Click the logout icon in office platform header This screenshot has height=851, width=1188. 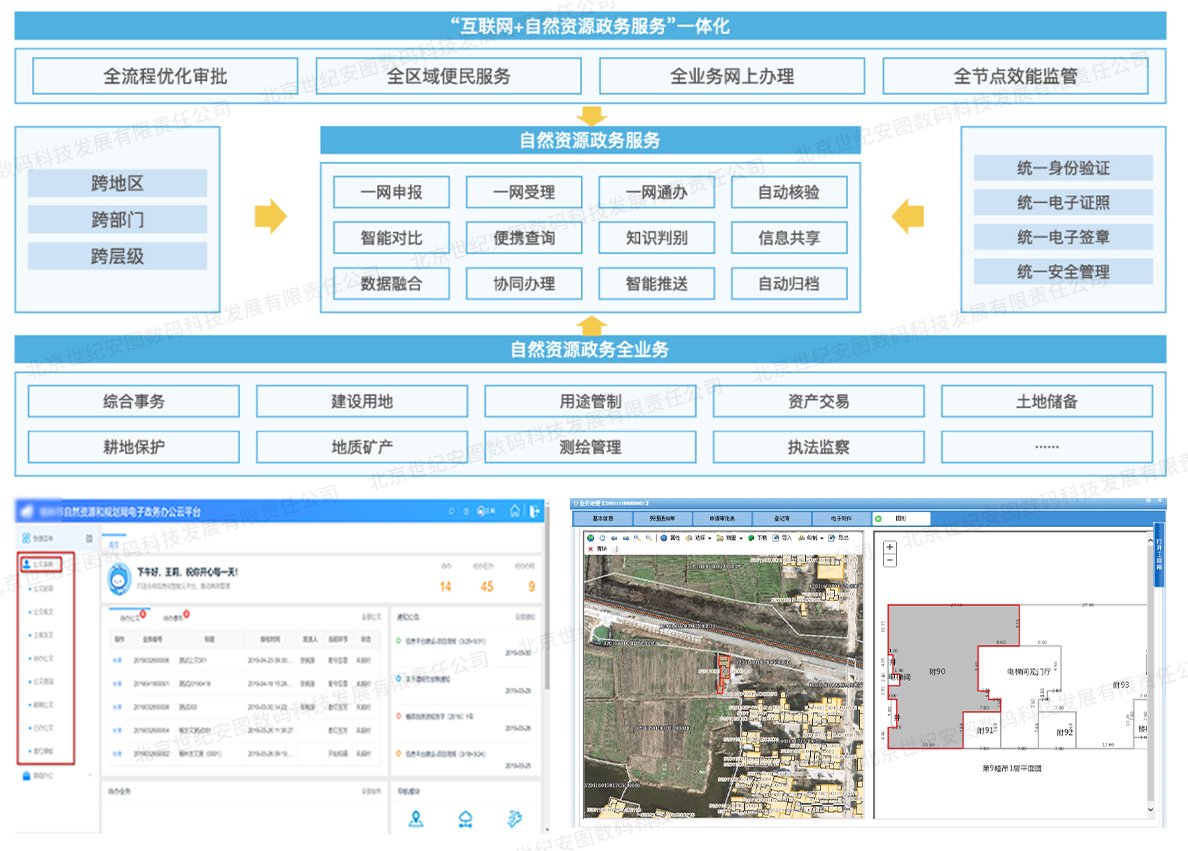(x=535, y=511)
